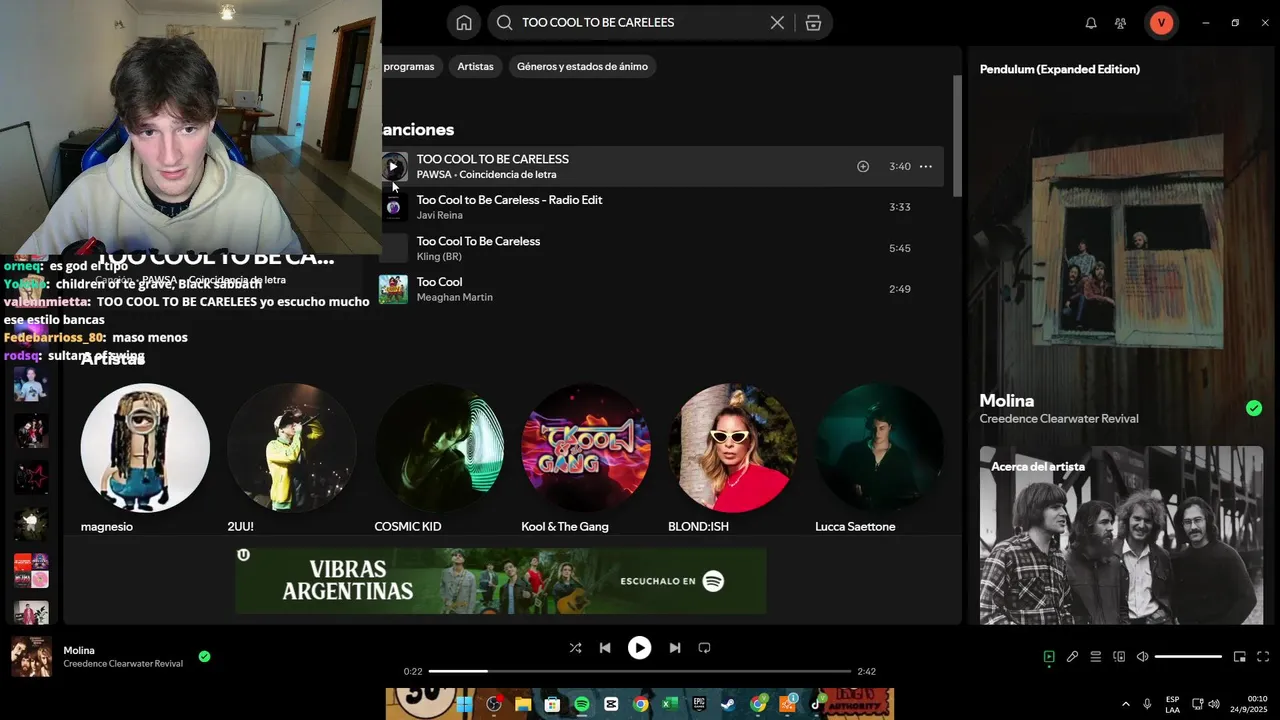The height and width of the screenshot is (720, 1280).
Task: Open File Explorer from the taskbar
Action: coord(522,704)
